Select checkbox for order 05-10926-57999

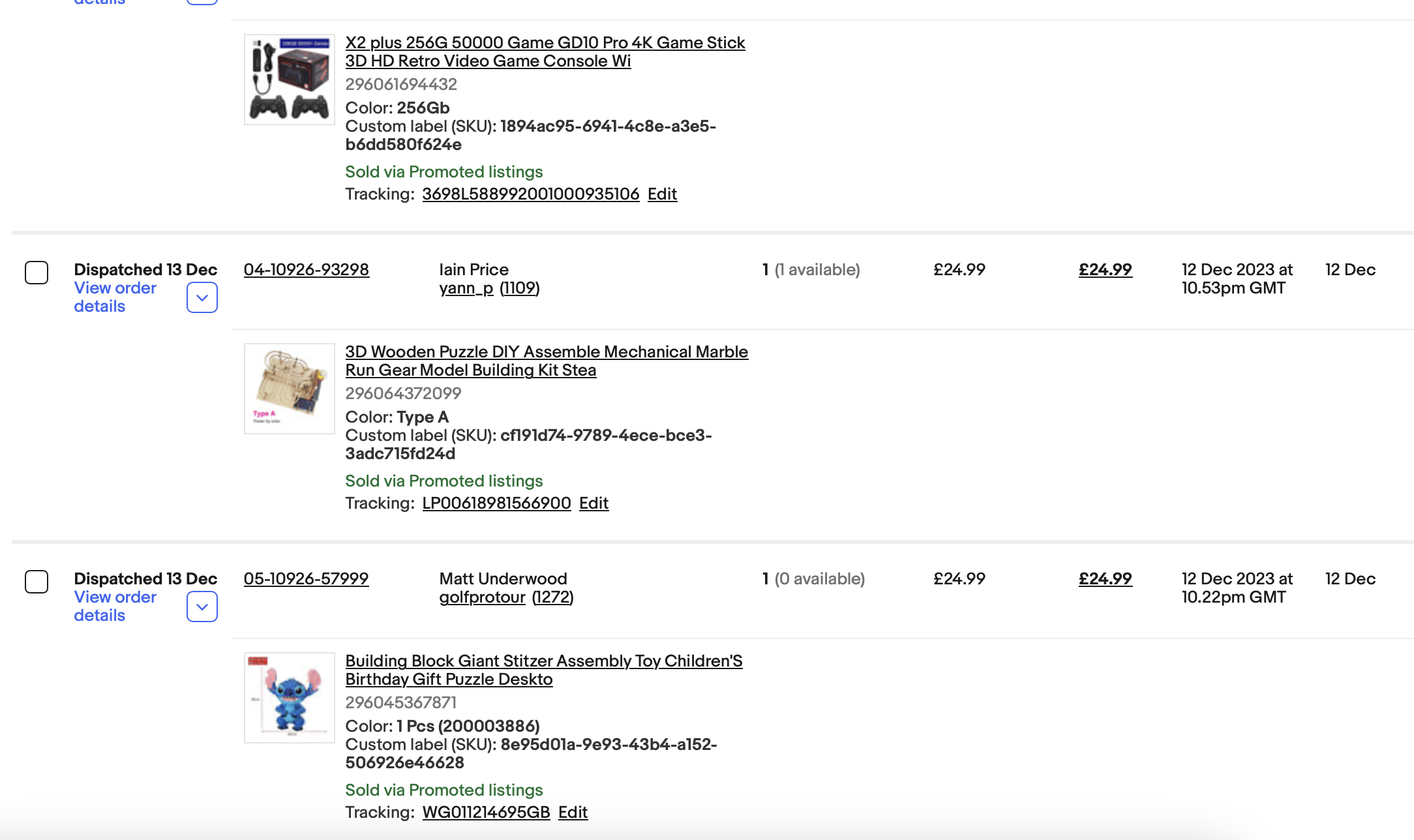click(x=37, y=582)
